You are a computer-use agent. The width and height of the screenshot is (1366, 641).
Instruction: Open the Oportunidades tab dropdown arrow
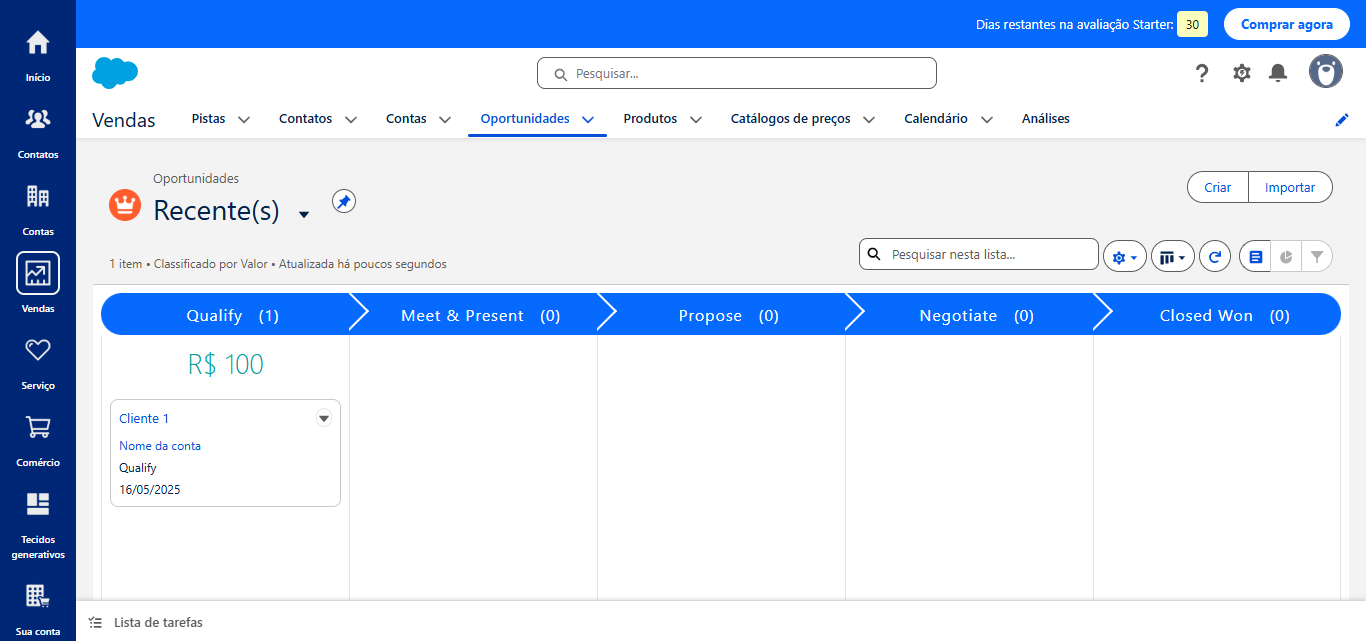click(589, 118)
